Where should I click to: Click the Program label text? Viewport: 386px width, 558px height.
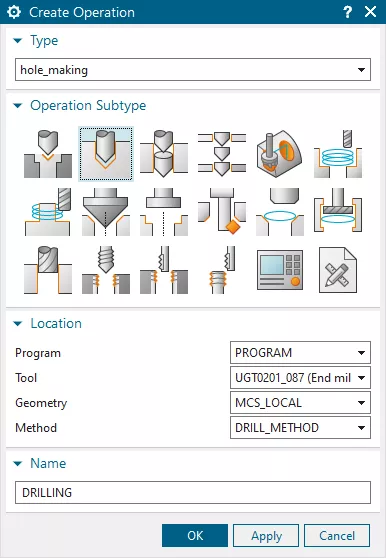pos(38,353)
